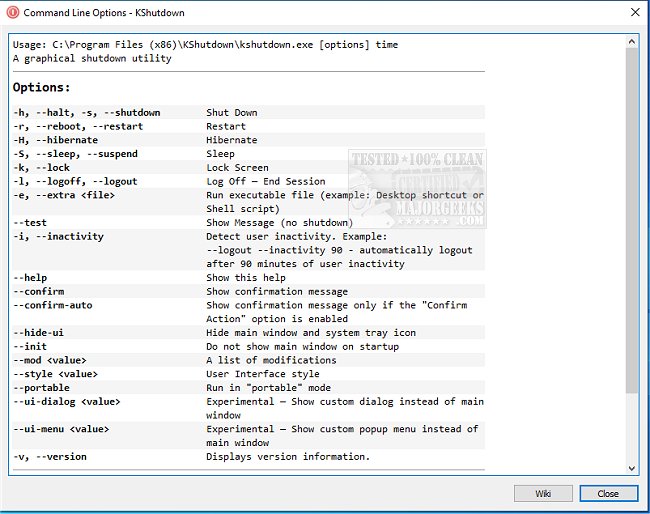Image resolution: width=650 pixels, height=514 pixels.
Task: Click the "--test" option text
Action: [x=30, y=223]
